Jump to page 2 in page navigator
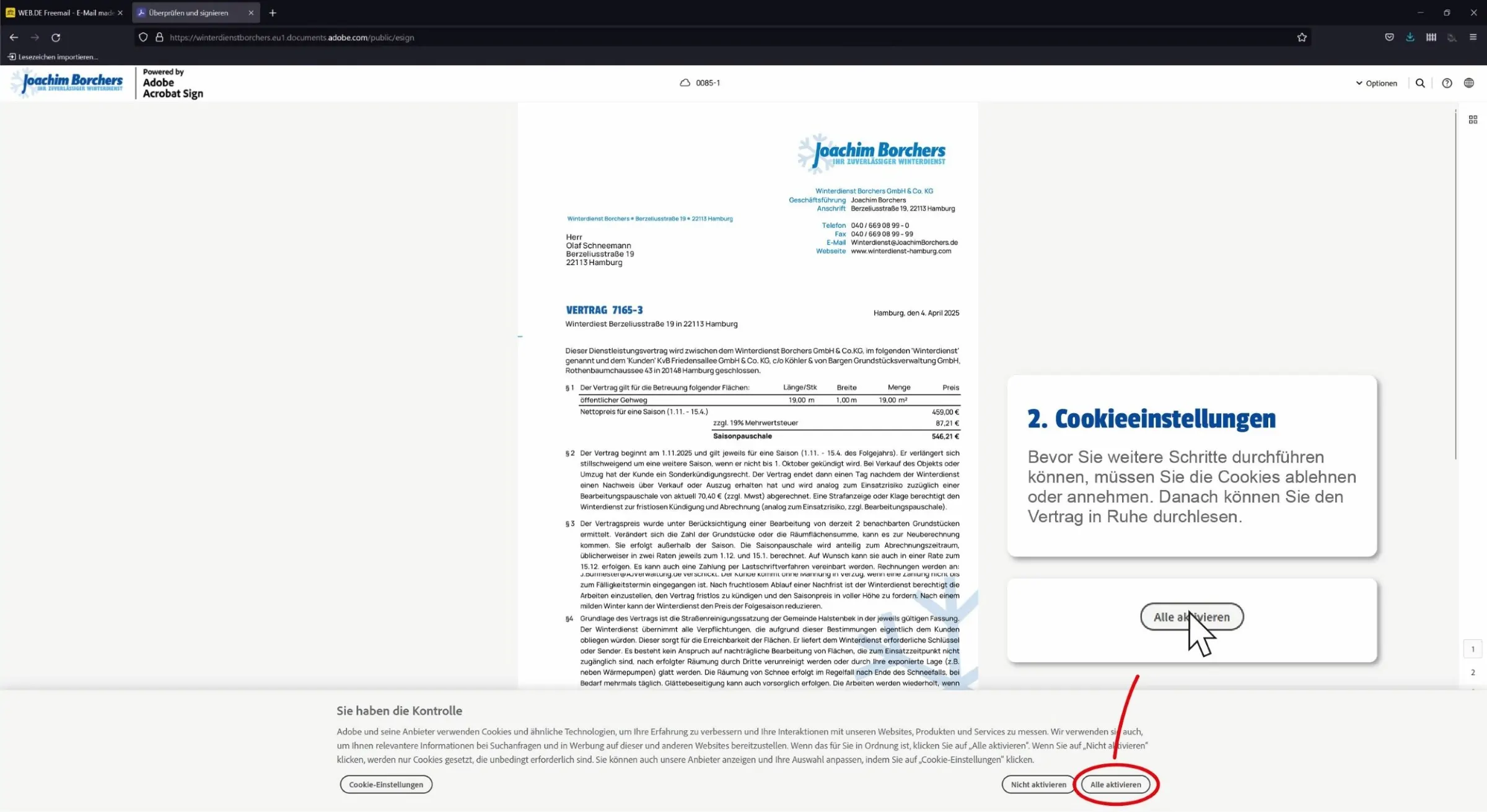Image resolution: width=1487 pixels, height=812 pixels. tap(1473, 672)
